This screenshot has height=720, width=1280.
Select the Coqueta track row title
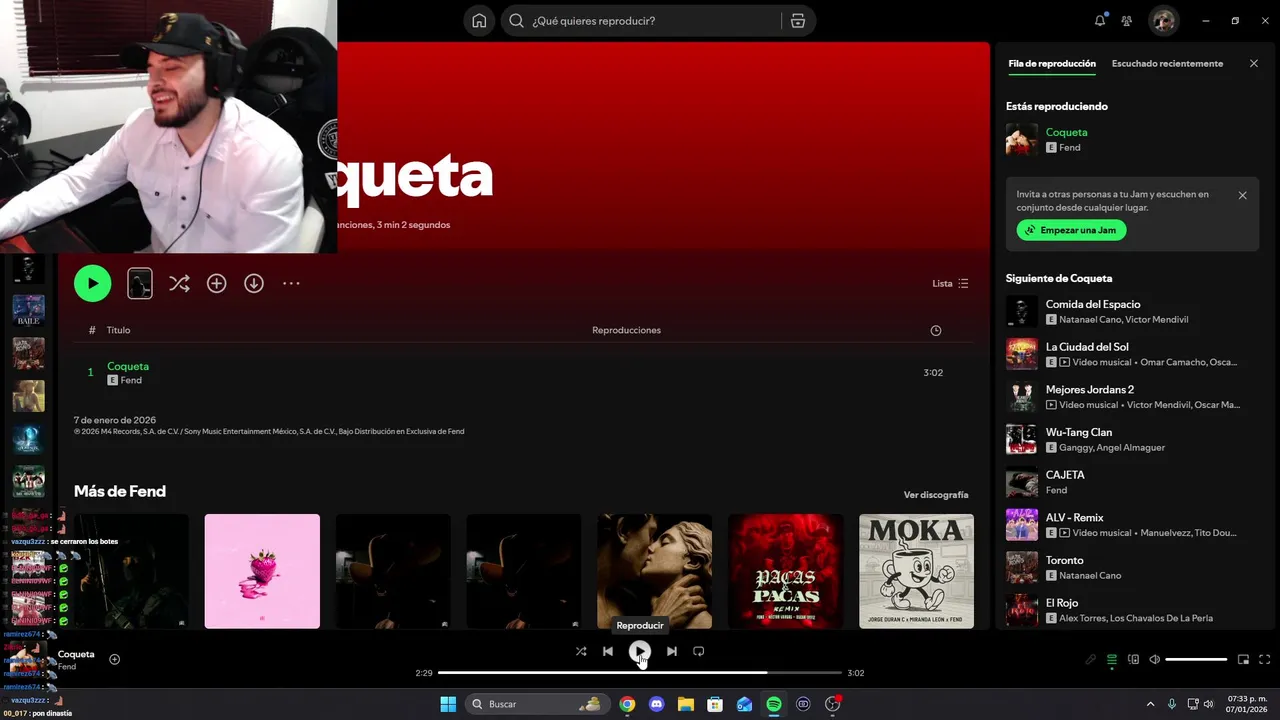pyautogui.click(x=128, y=366)
